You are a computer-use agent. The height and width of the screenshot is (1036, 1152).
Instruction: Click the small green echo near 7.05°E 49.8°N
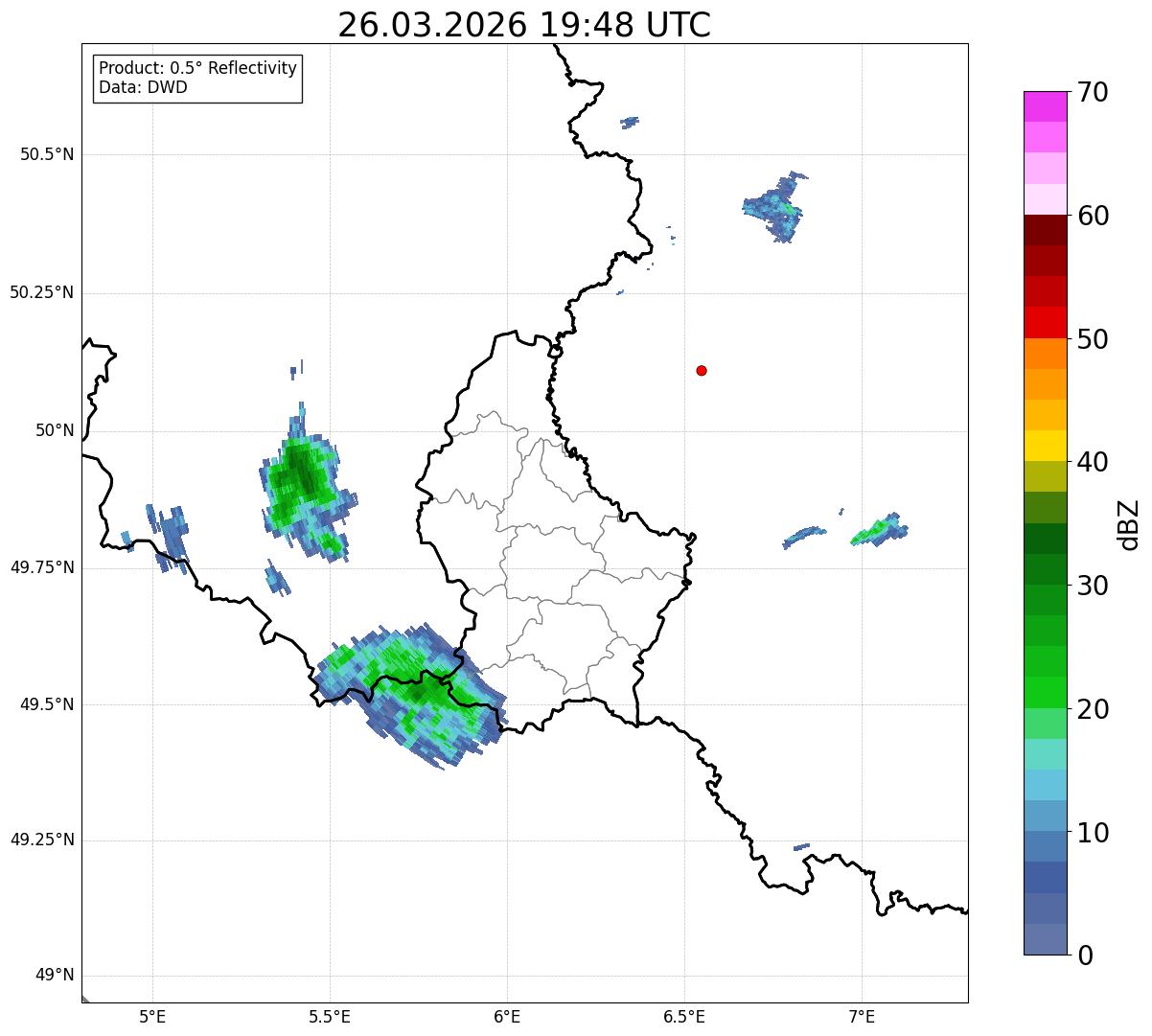point(881,529)
